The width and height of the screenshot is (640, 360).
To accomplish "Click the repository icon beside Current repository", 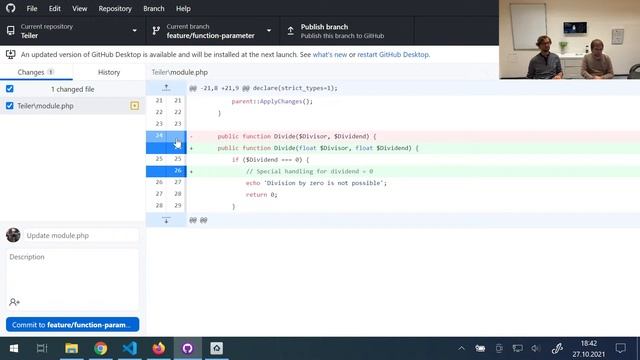I will 11,31.
